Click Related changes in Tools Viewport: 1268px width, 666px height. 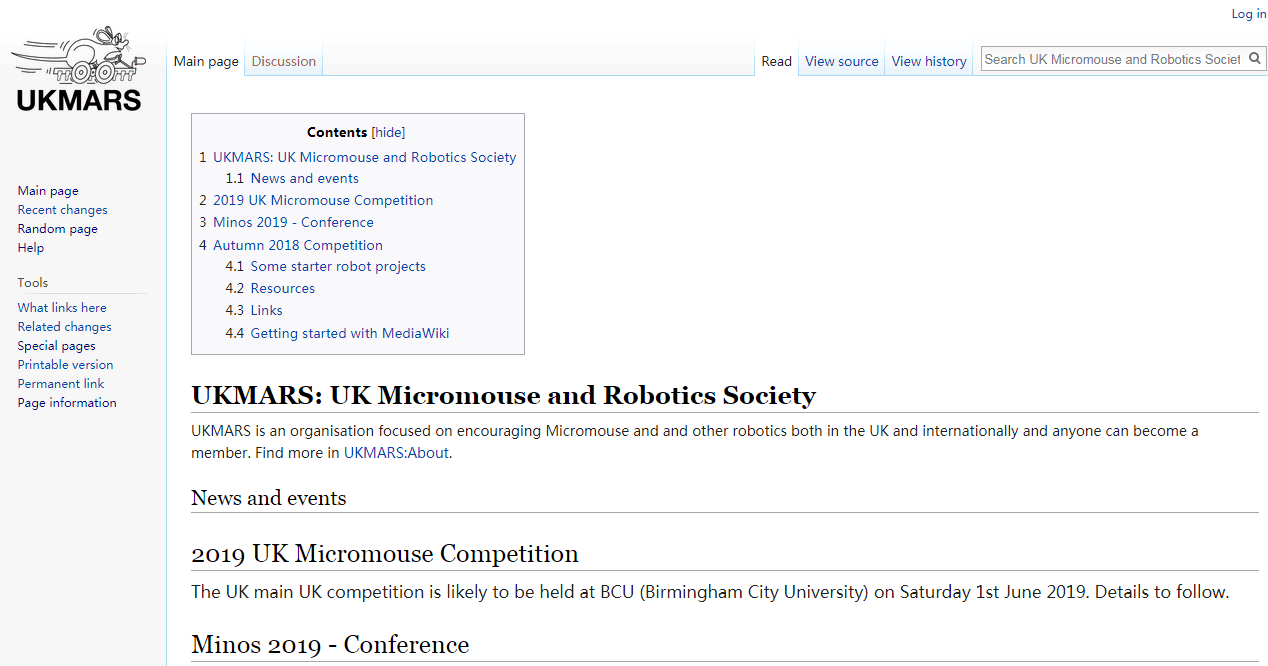click(64, 327)
